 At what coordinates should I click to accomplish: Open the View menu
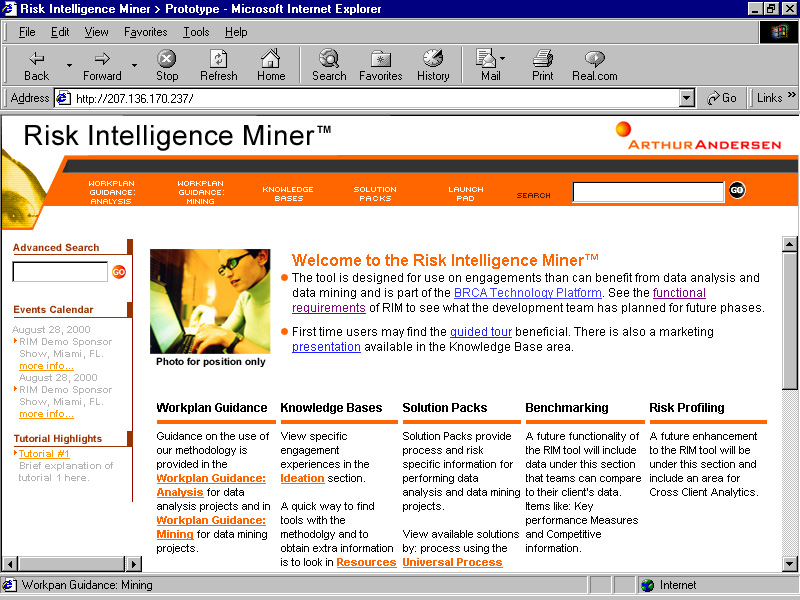point(96,32)
